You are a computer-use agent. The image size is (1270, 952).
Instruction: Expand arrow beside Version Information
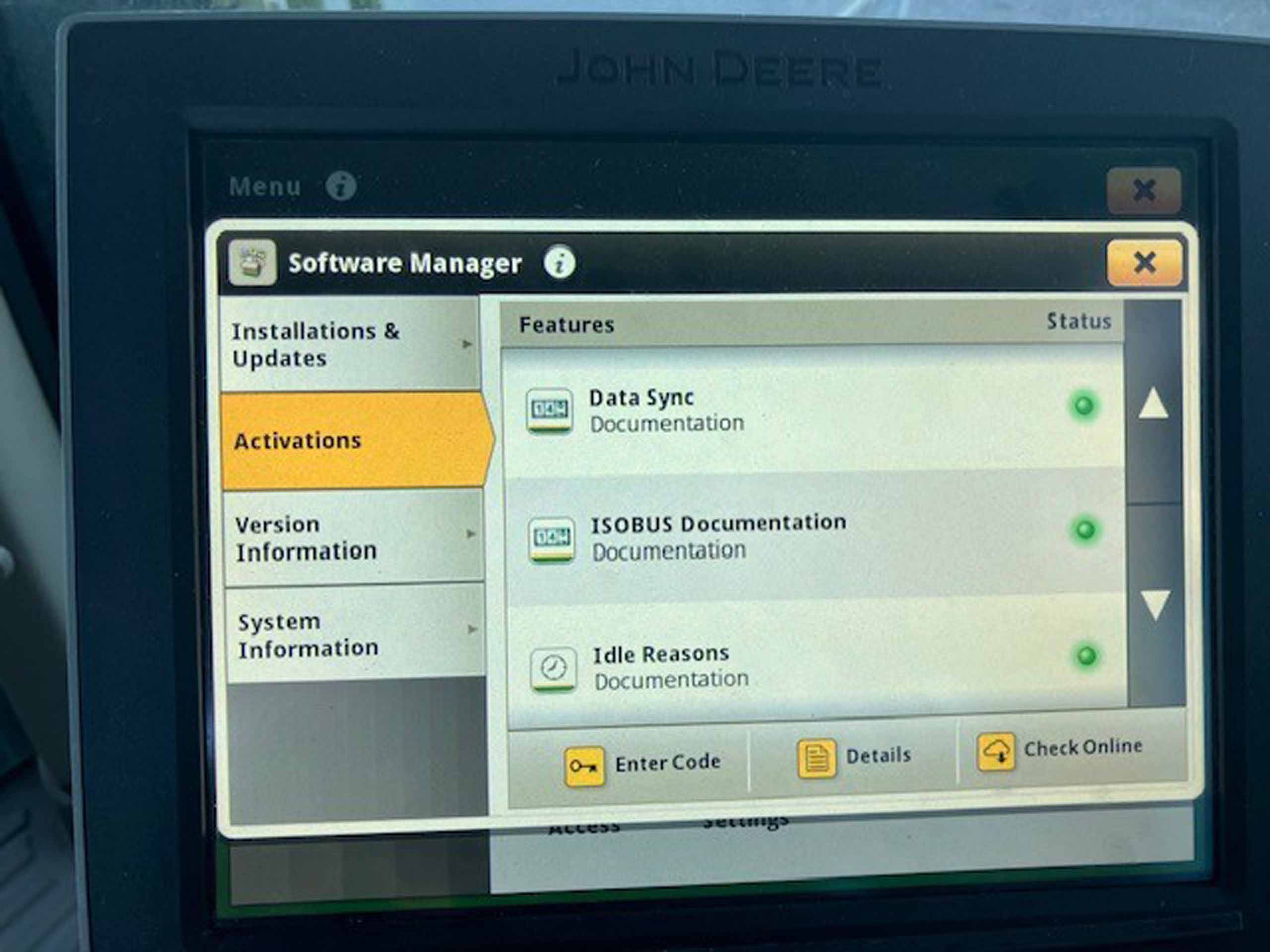[x=471, y=534]
